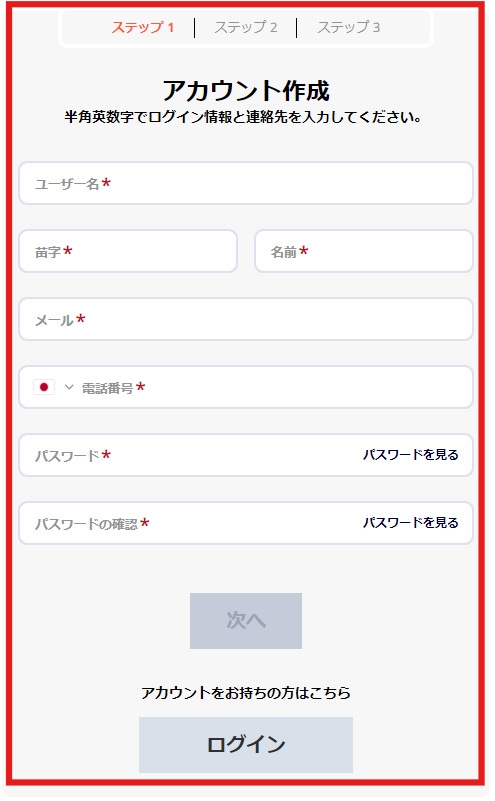Click the アカウントをお持ちの方はこちら text

pyautogui.click(x=246, y=693)
